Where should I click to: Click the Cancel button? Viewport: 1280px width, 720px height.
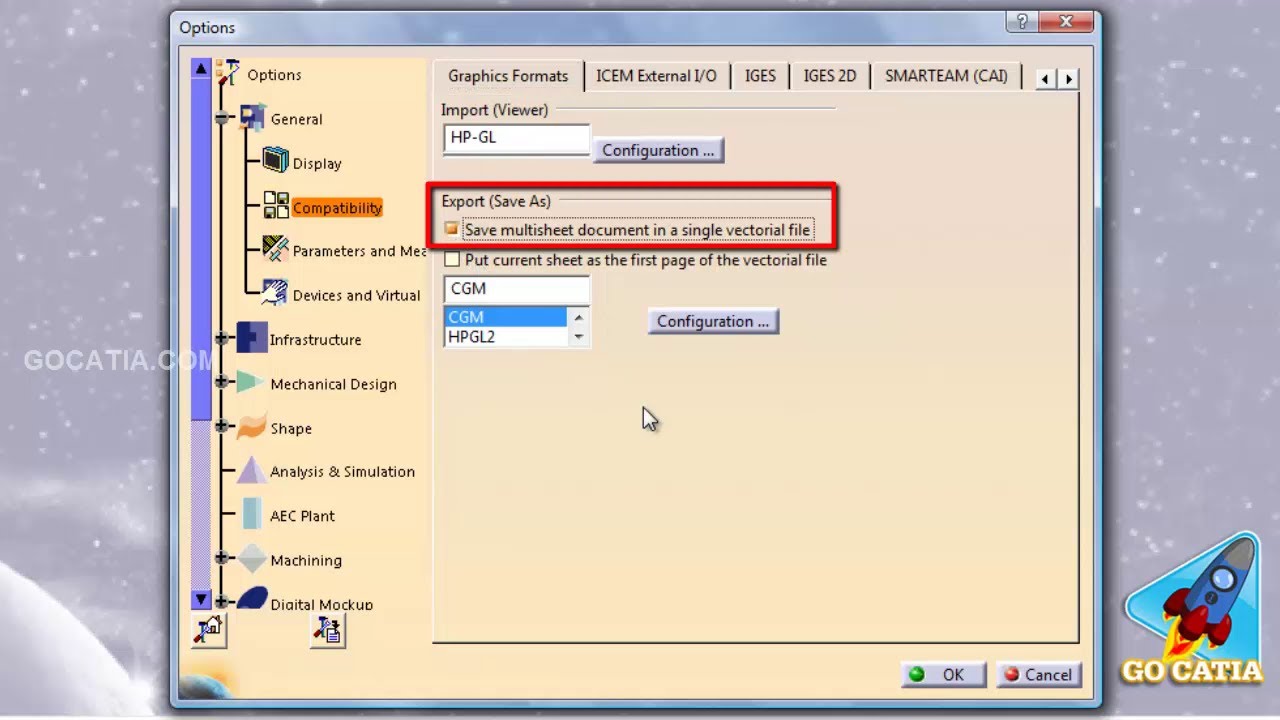1038,675
